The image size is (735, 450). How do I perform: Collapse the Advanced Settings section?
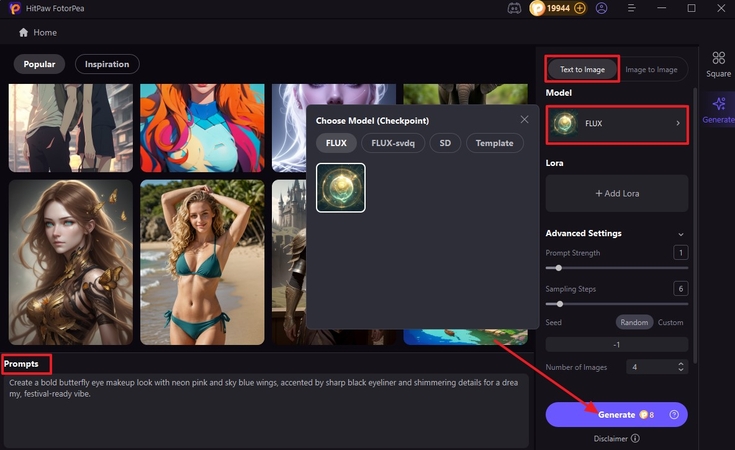click(x=681, y=234)
